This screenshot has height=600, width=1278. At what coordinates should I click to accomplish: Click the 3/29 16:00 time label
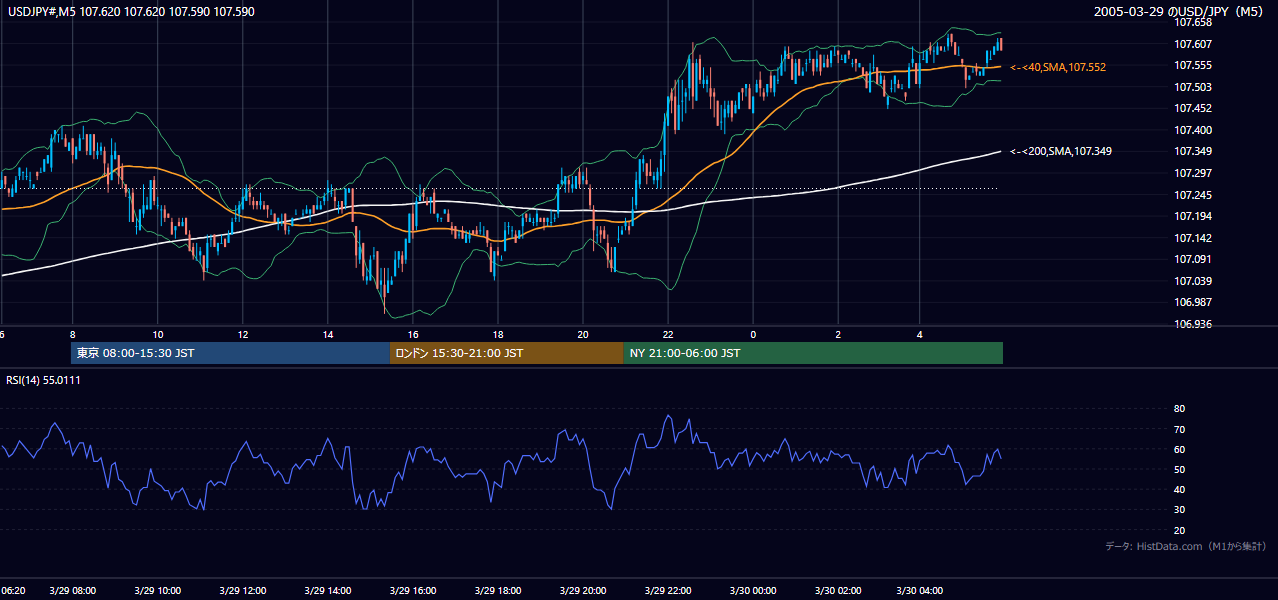tap(412, 590)
